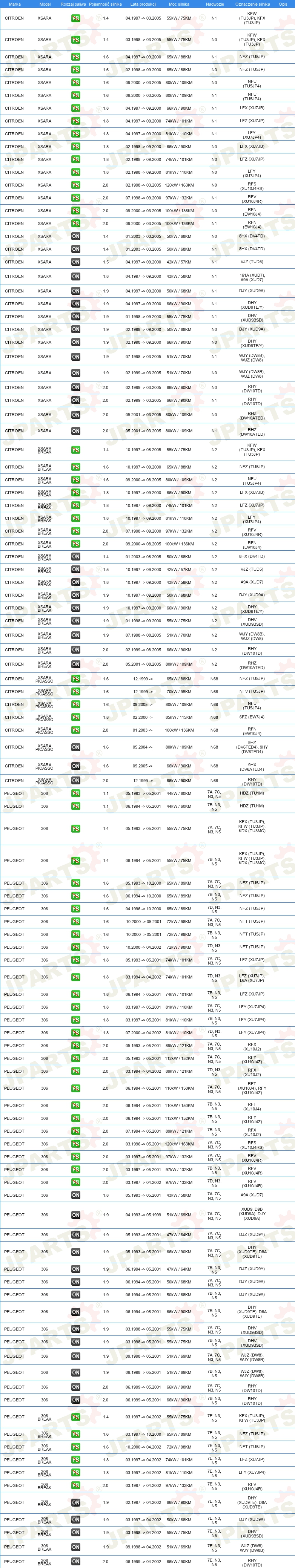The image size is (295, 1568).
Task: Click diesel icon in Xsara Picasso 9HX (DV6ATED4) row
Action: tap(75, 766)
